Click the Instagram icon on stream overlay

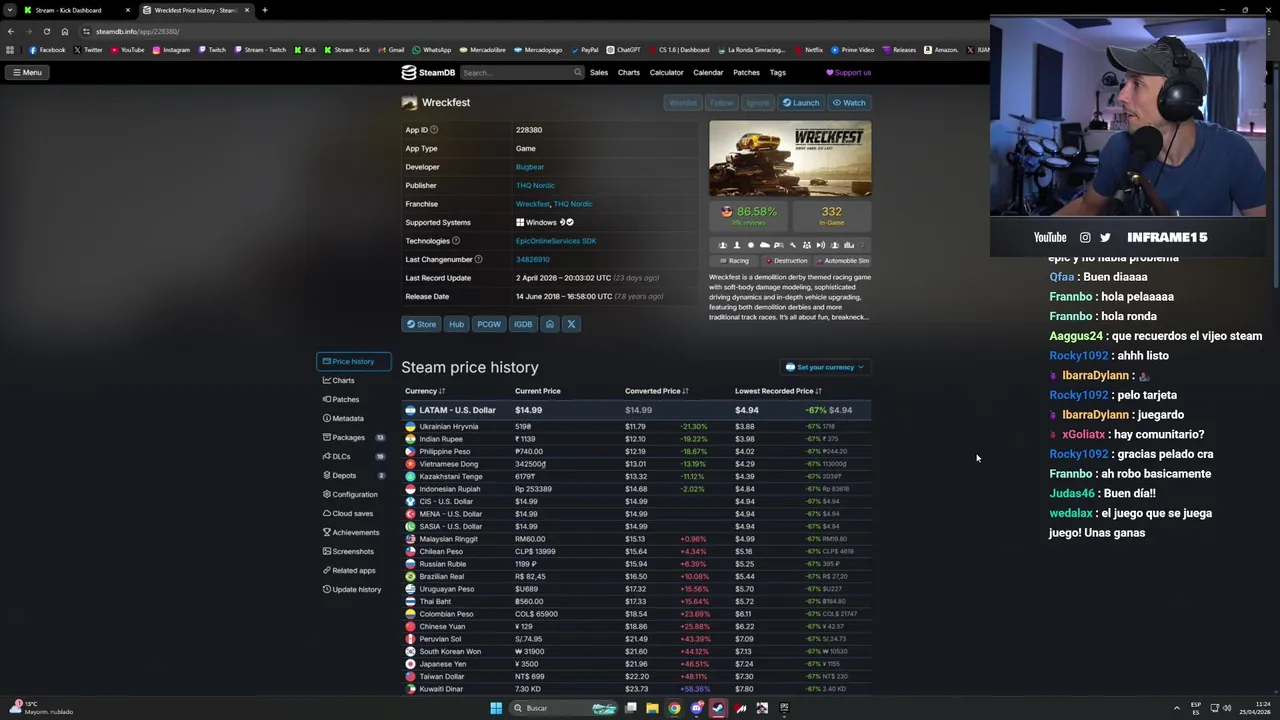[1085, 237]
